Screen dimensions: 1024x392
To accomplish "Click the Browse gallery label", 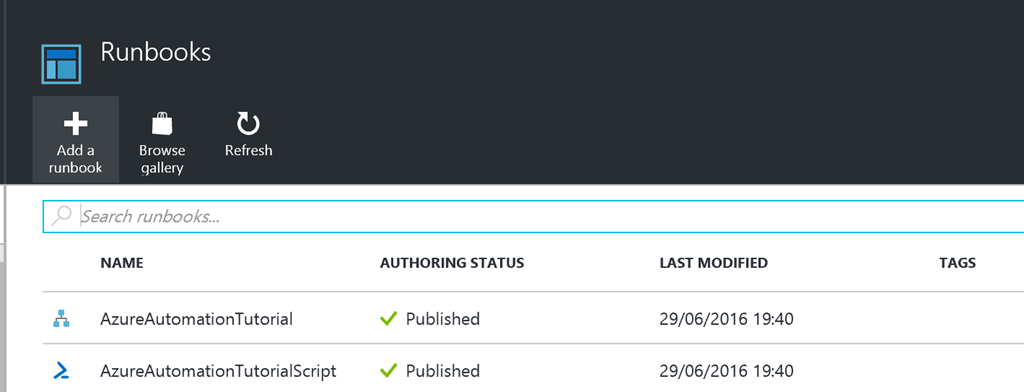I will pyautogui.click(x=162, y=159).
